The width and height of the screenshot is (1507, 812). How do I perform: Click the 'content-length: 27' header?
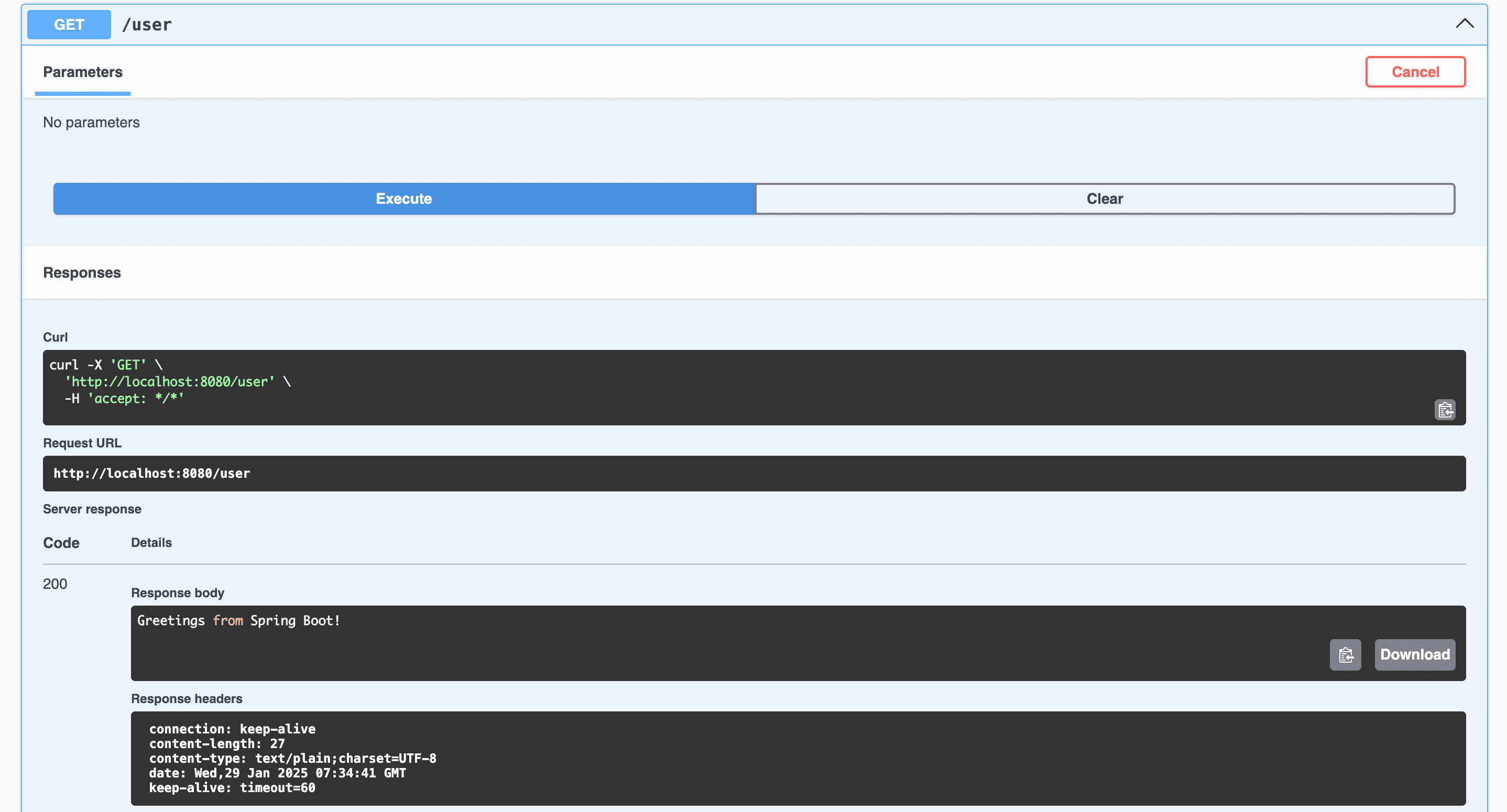coord(217,743)
